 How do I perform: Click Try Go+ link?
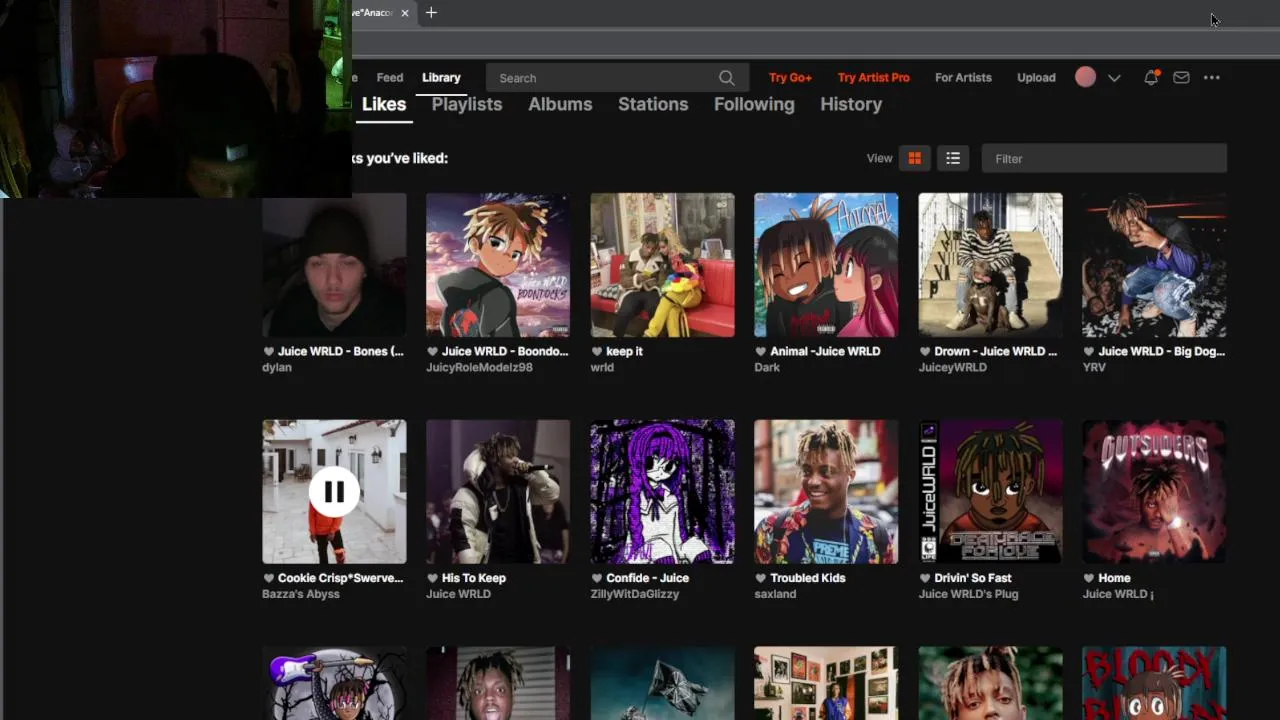click(x=790, y=77)
